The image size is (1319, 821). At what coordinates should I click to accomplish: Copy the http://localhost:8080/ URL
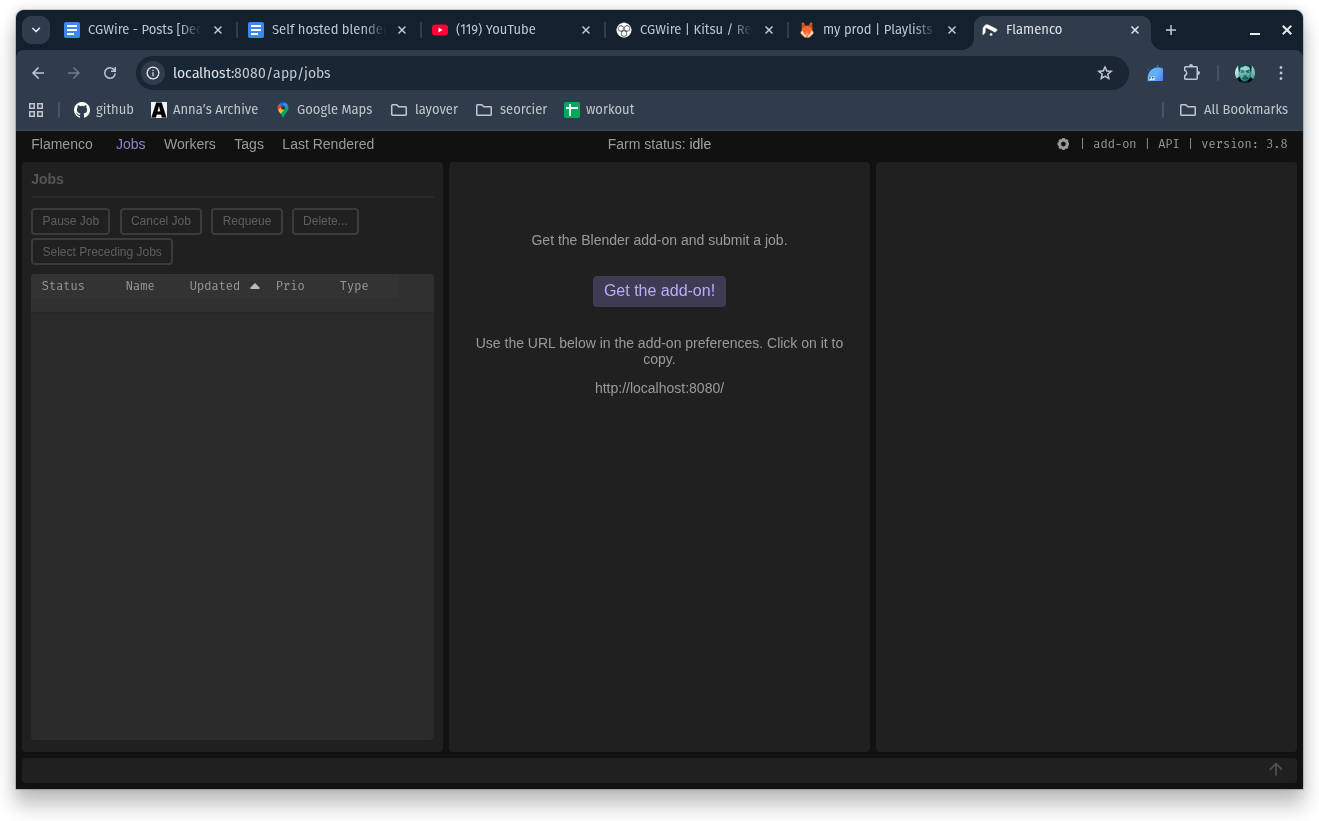pyautogui.click(x=659, y=388)
